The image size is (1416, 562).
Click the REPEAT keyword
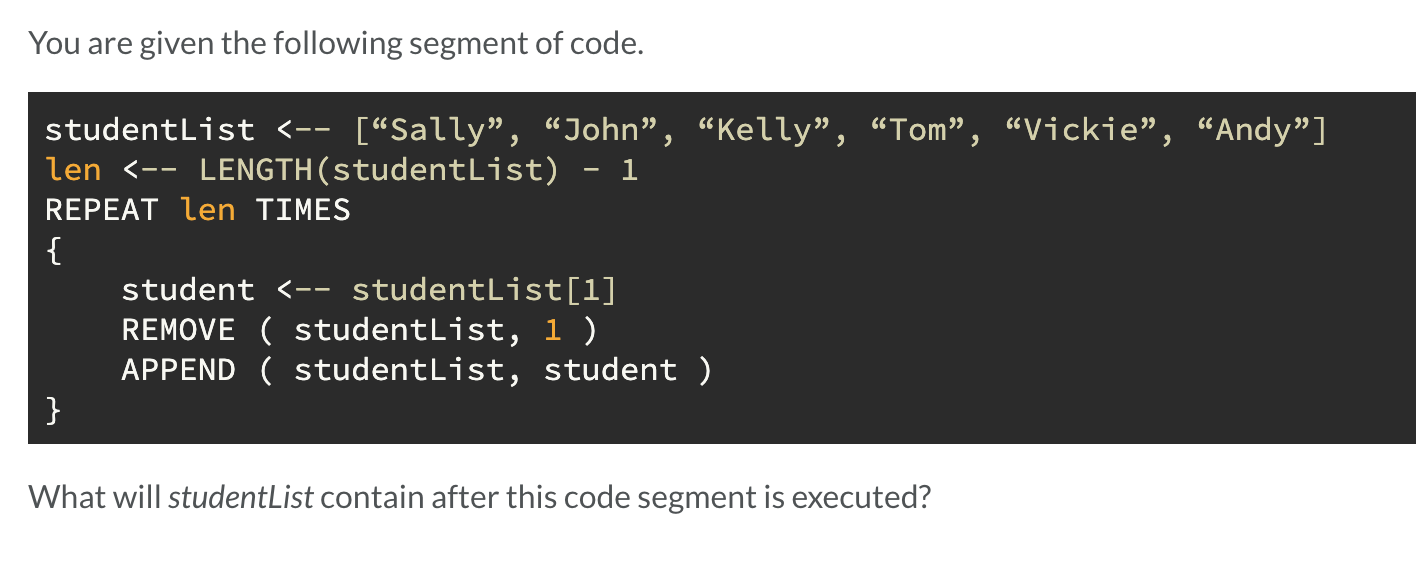tap(102, 210)
